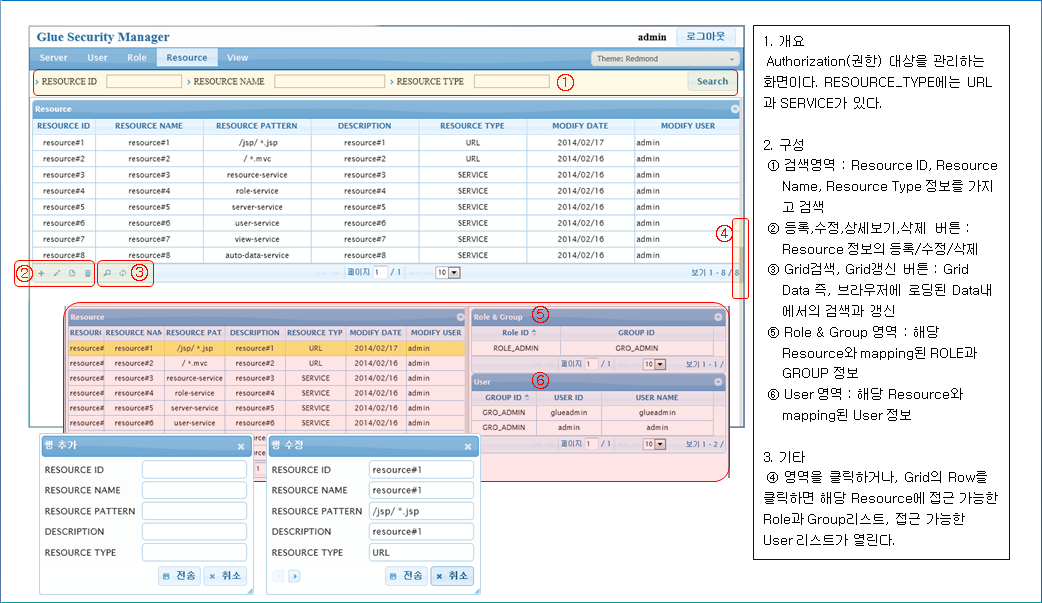This screenshot has height=603, width=1042.
Task: Open grid search with magnifier icon
Action: (x=108, y=273)
